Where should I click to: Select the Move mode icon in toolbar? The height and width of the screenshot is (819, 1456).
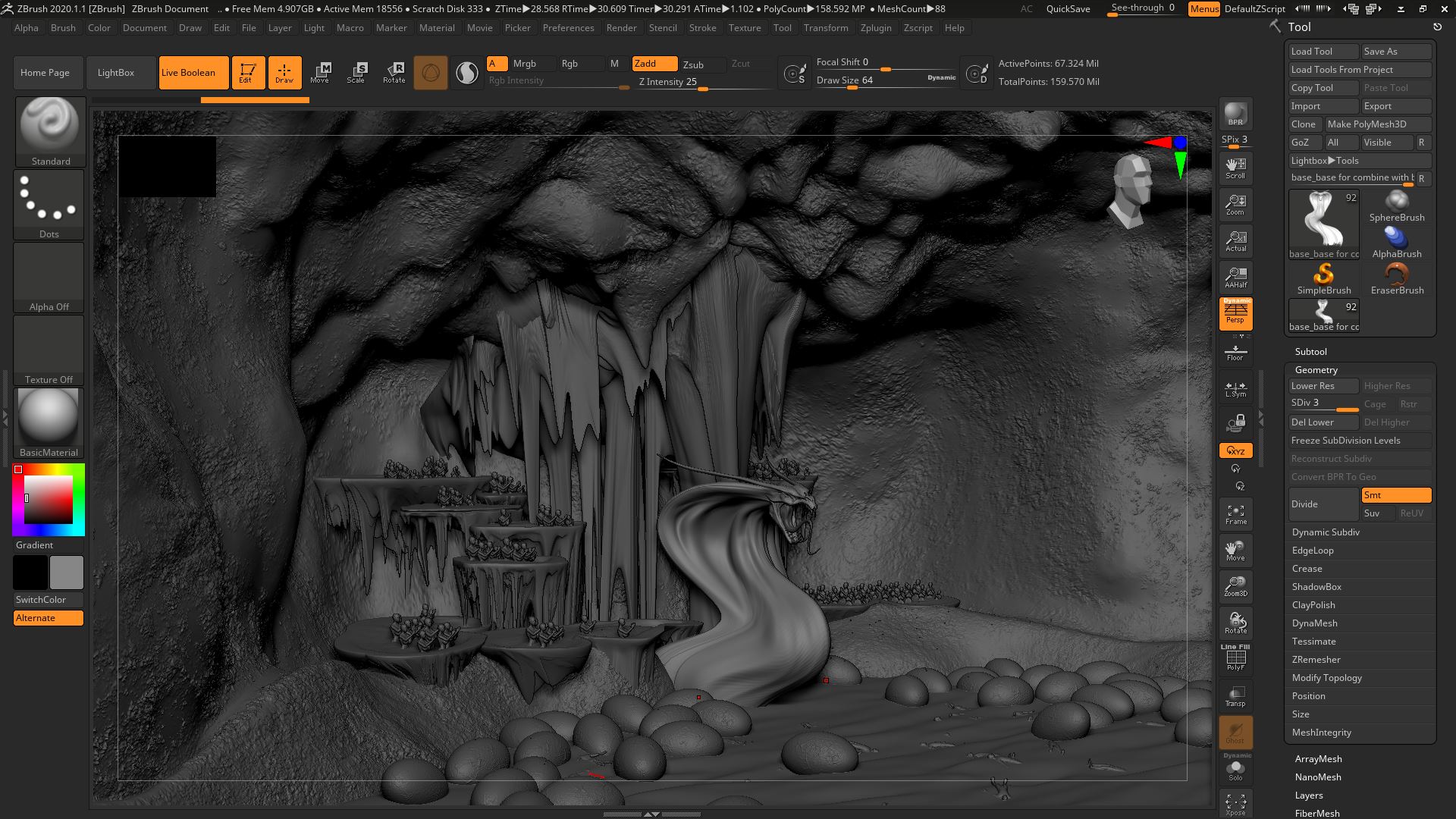pos(320,73)
